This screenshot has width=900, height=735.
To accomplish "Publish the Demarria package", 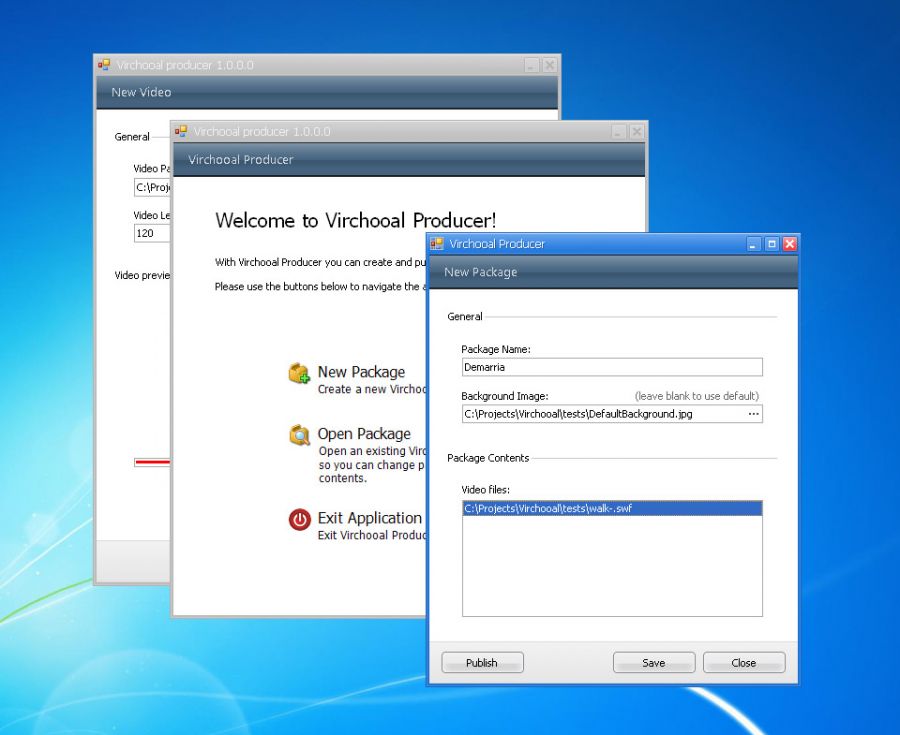I will click(x=482, y=663).
